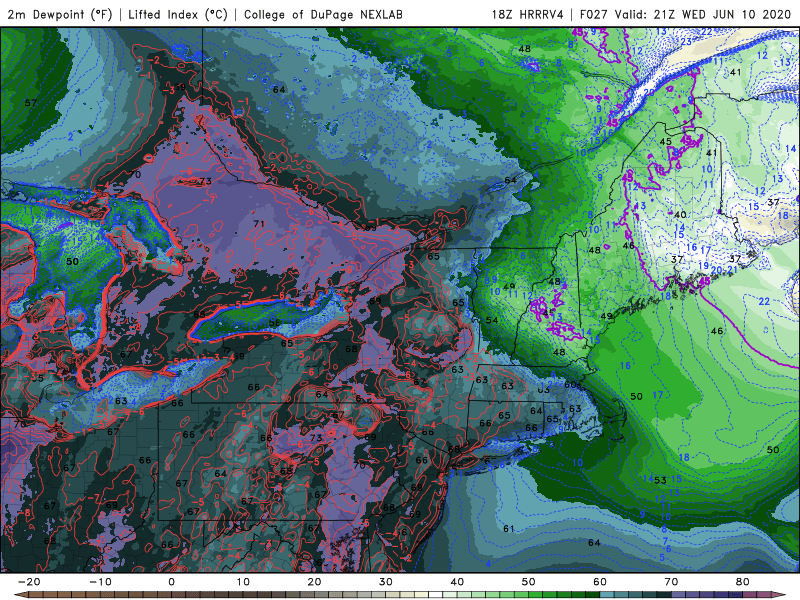Click the -20 label on the color scale
The image size is (800, 600).
click(x=29, y=582)
